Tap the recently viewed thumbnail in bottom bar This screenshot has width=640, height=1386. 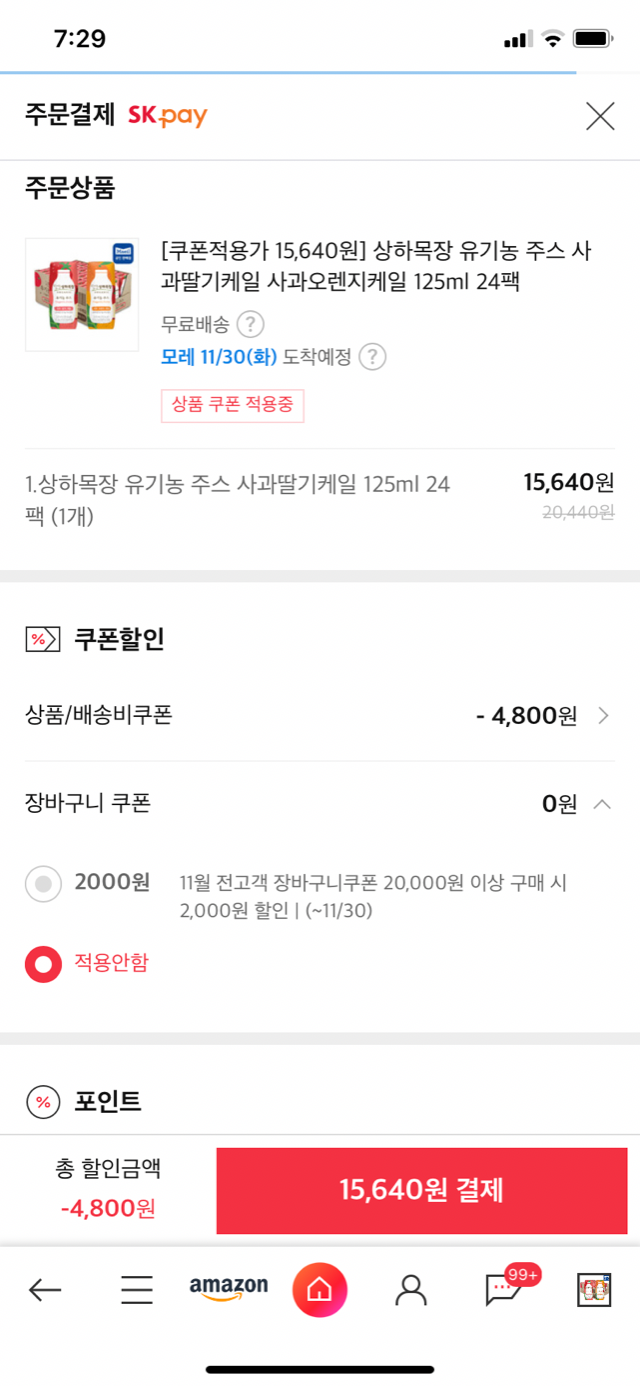point(594,1290)
